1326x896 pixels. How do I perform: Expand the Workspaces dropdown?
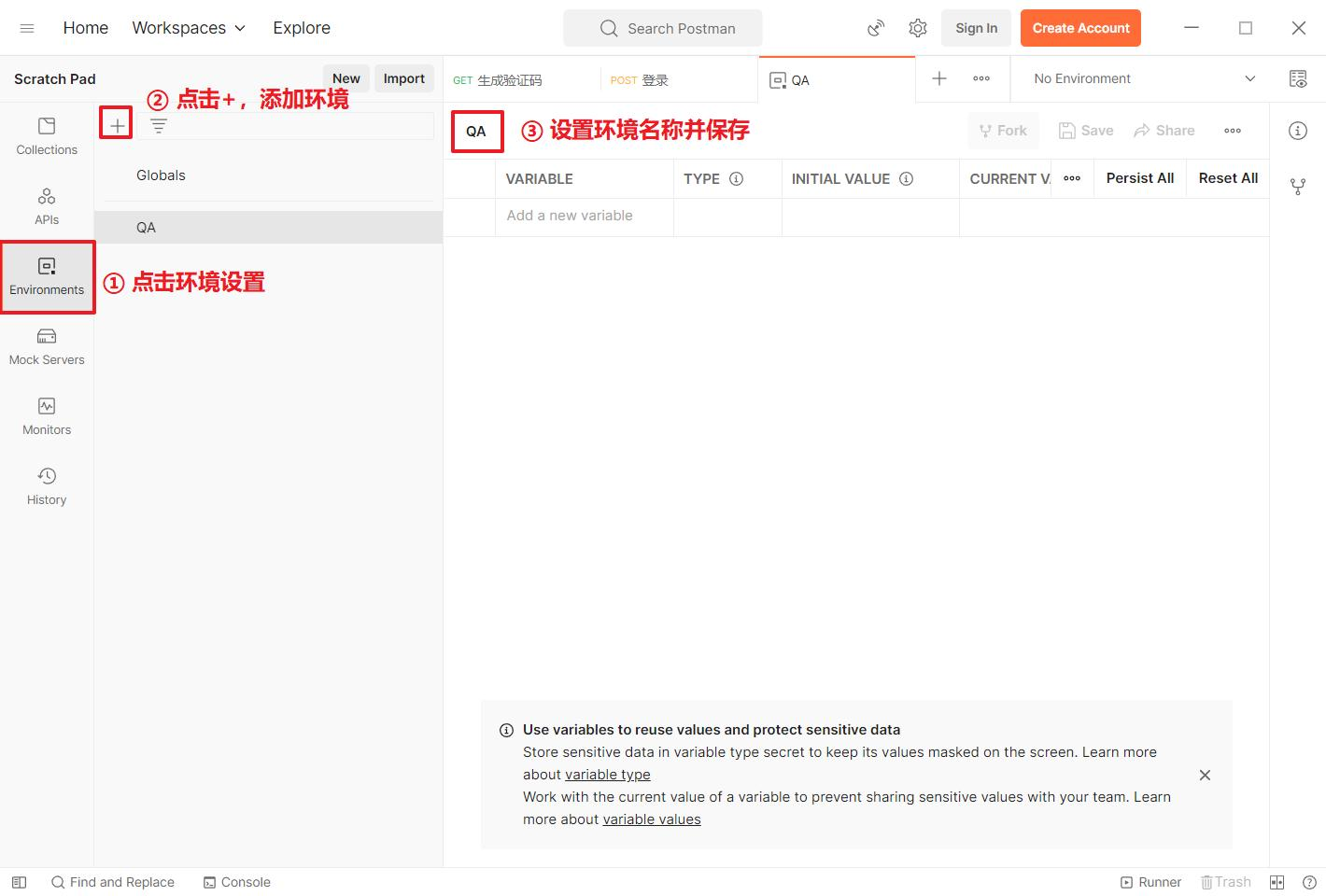tap(189, 28)
